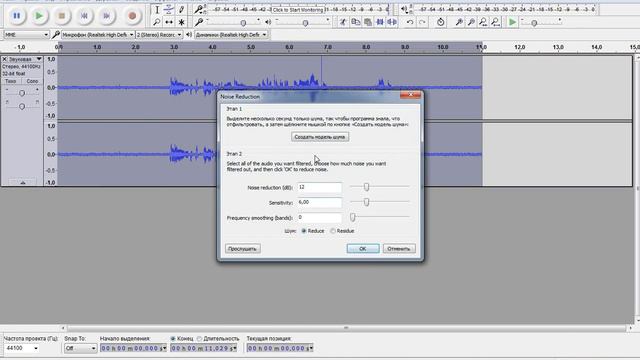Click the create noise profile button
This screenshot has height=360, width=640.
point(320,137)
